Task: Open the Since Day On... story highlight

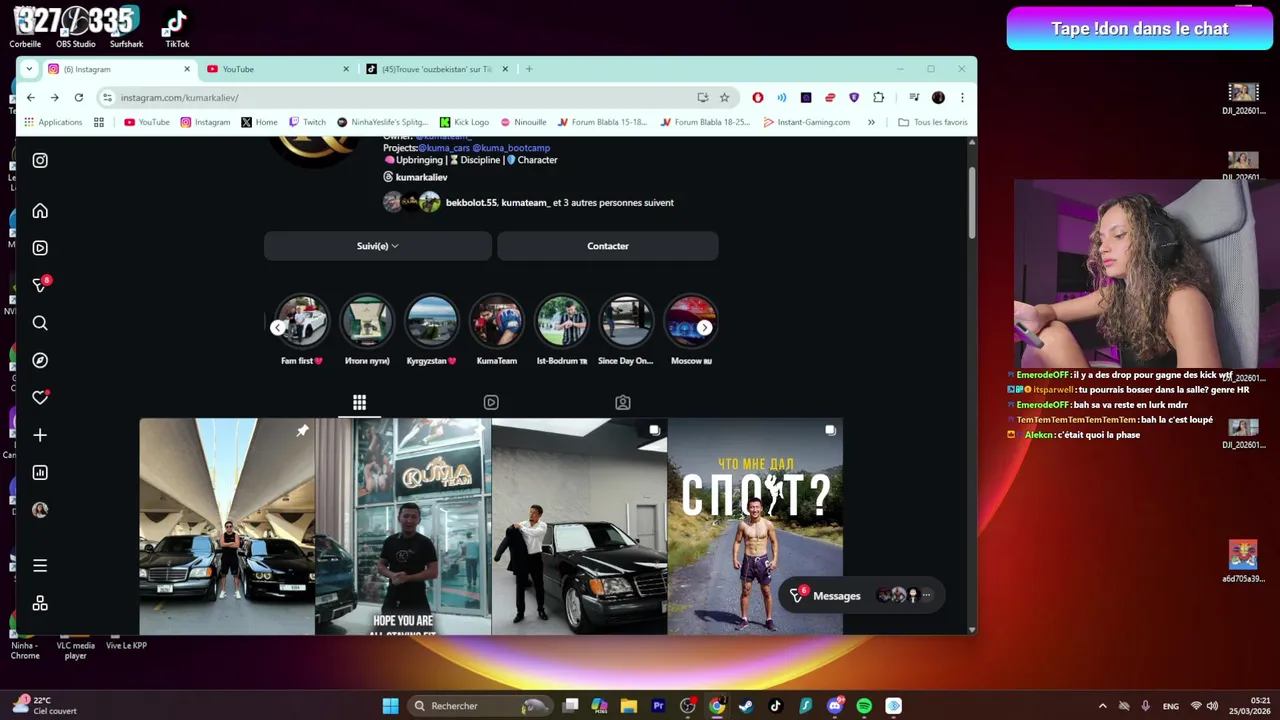Action: tap(626, 322)
